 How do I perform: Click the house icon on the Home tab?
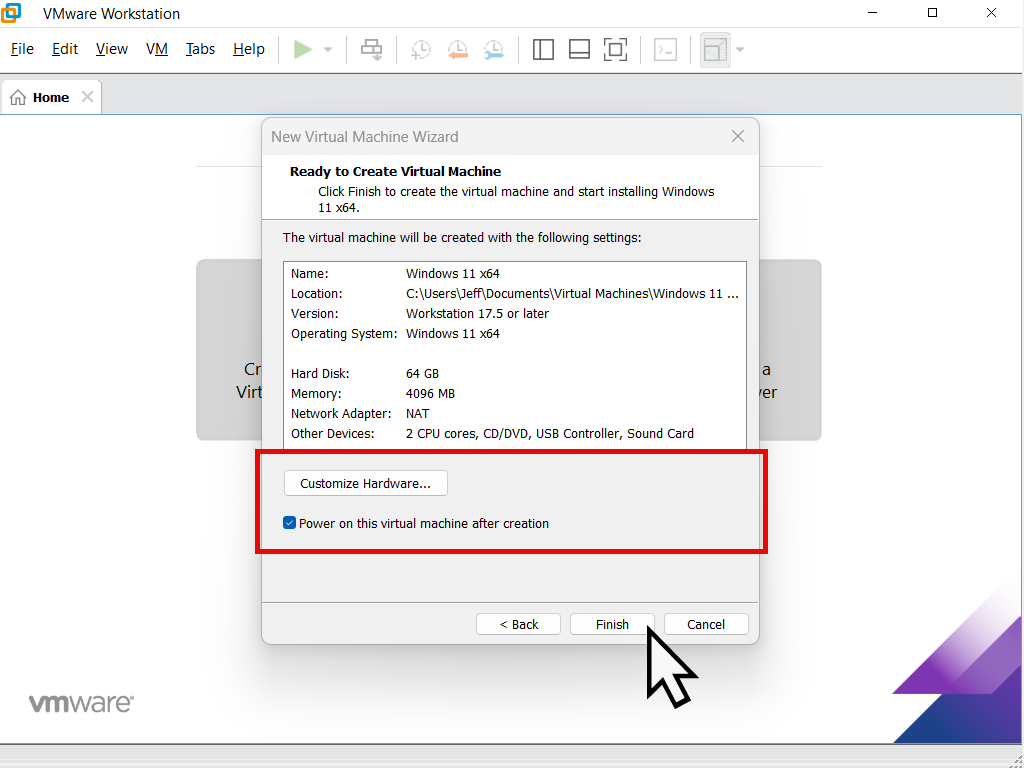click(x=17, y=96)
